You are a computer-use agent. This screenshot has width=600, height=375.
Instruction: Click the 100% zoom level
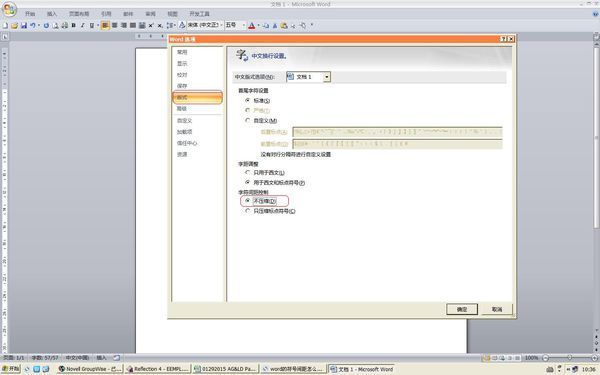click(x=532, y=358)
